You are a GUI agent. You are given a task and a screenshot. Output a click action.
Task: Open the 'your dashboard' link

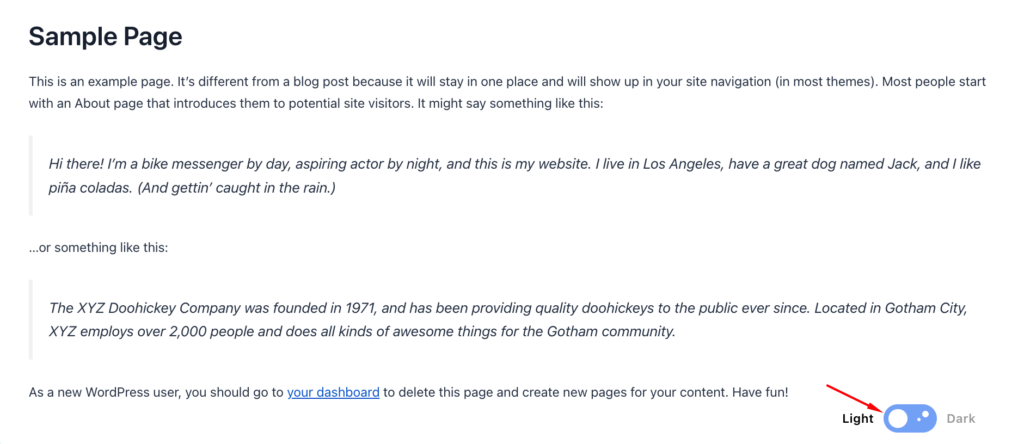(333, 393)
